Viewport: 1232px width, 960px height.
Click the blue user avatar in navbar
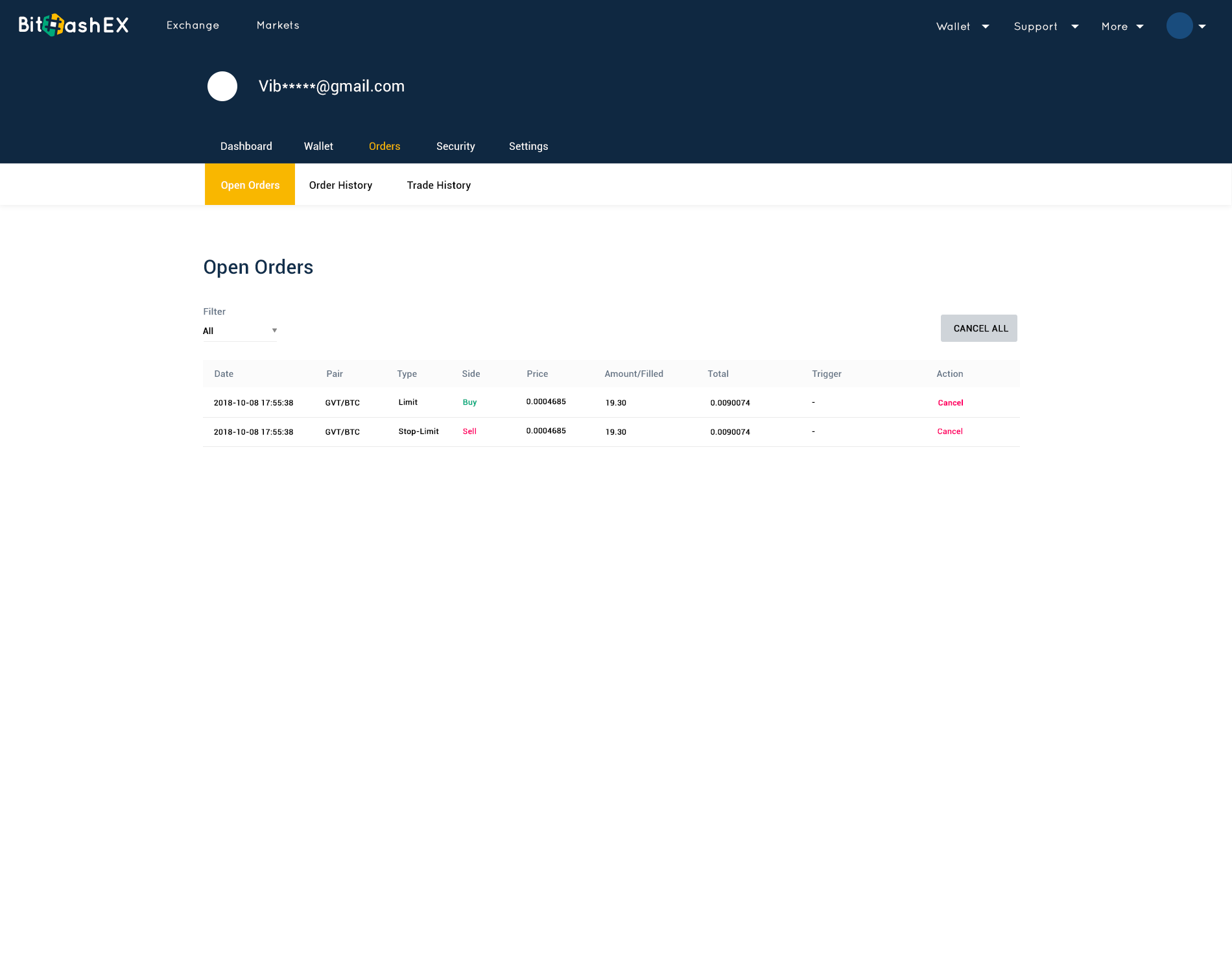click(x=1179, y=26)
